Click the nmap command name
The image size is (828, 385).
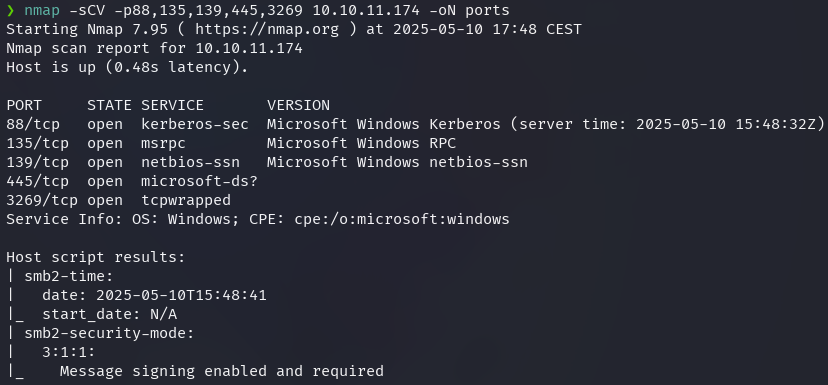tap(42, 10)
